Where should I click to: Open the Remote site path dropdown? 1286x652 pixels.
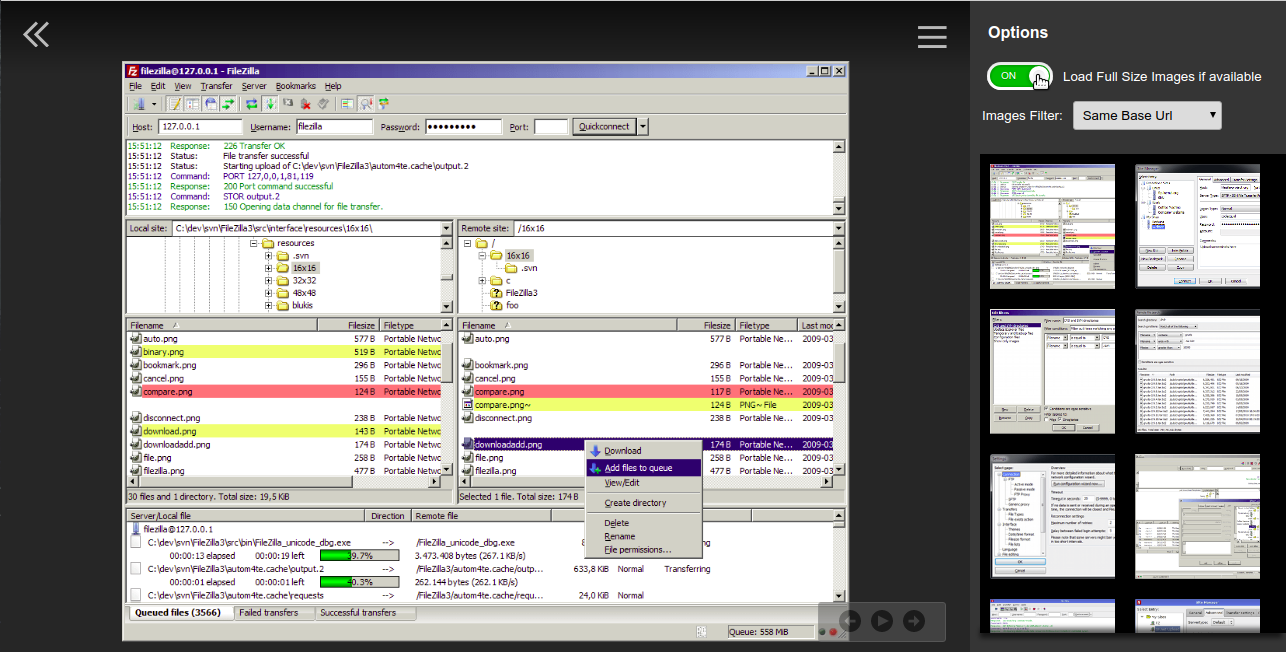pos(838,228)
